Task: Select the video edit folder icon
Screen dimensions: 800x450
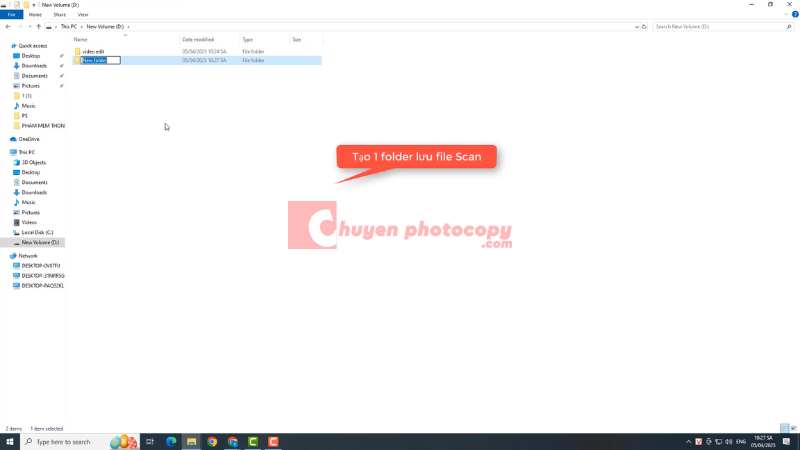Action: pos(78,52)
